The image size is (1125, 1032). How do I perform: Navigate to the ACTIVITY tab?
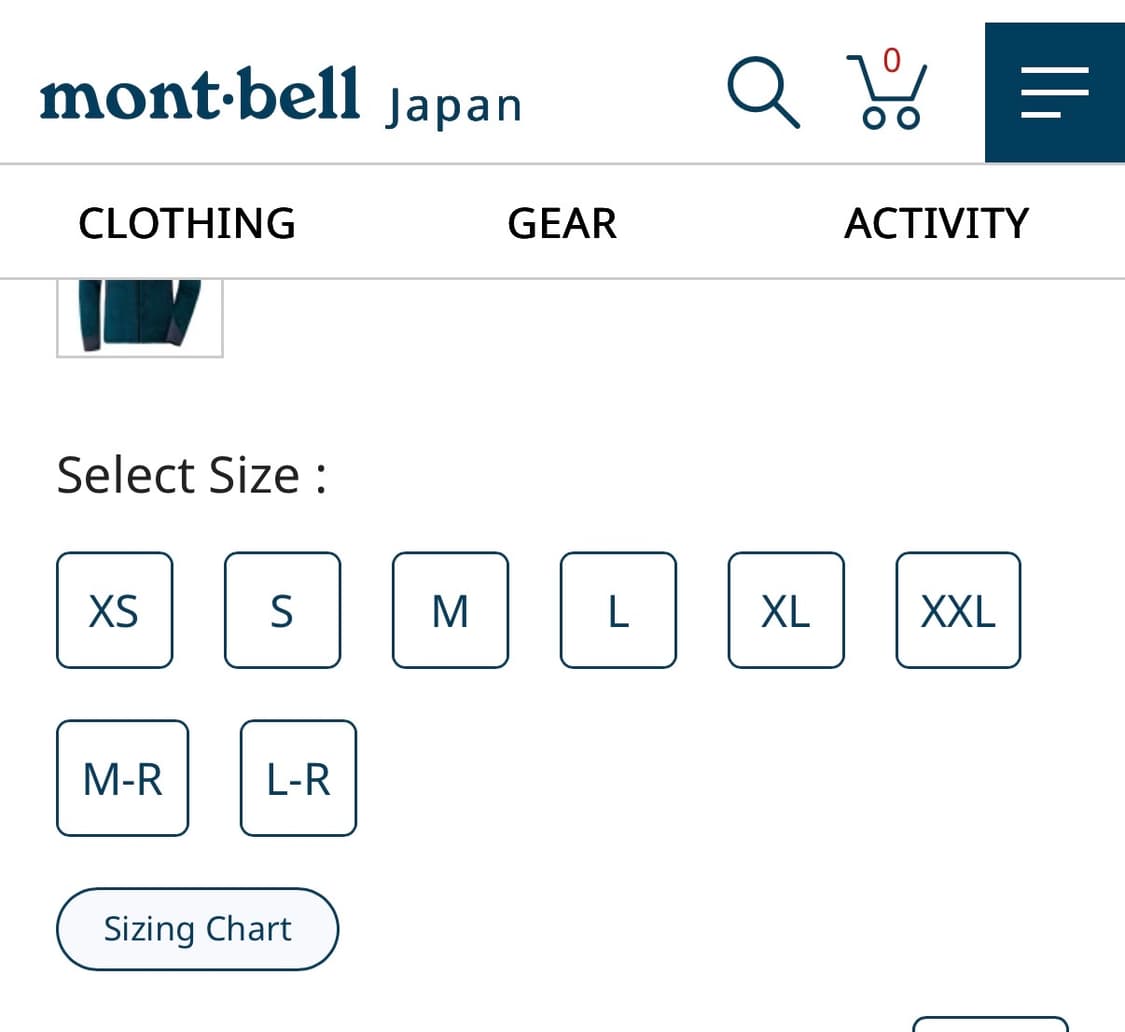coord(936,223)
